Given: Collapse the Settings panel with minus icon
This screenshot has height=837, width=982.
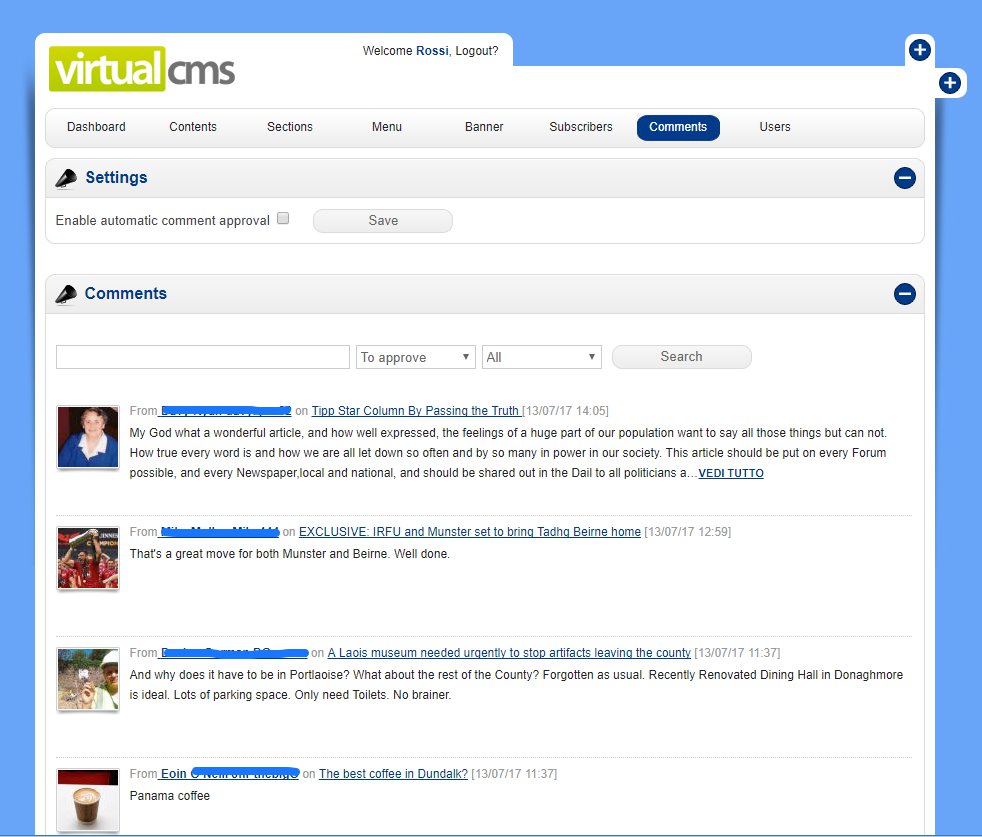Looking at the screenshot, I should [x=904, y=178].
